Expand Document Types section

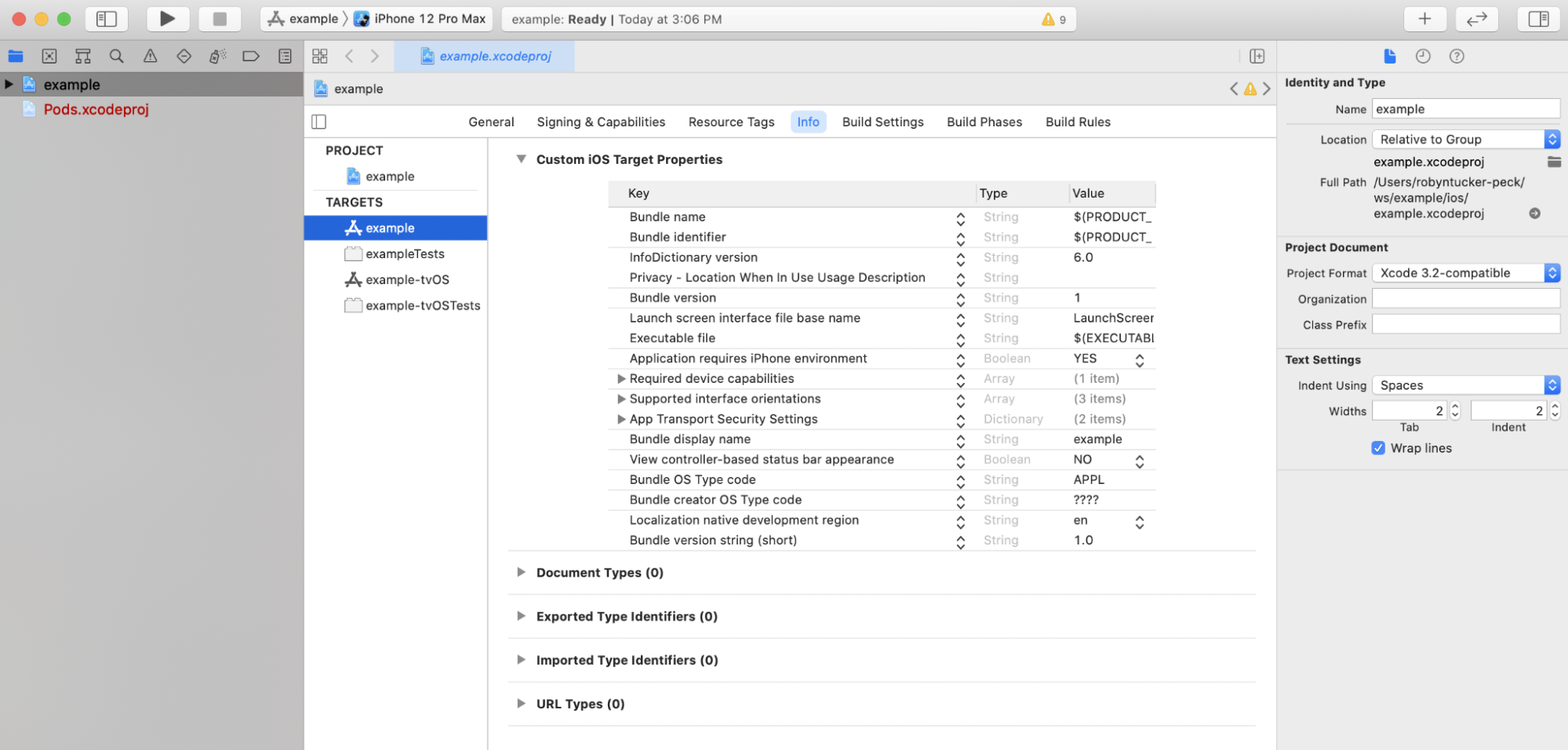521,573
